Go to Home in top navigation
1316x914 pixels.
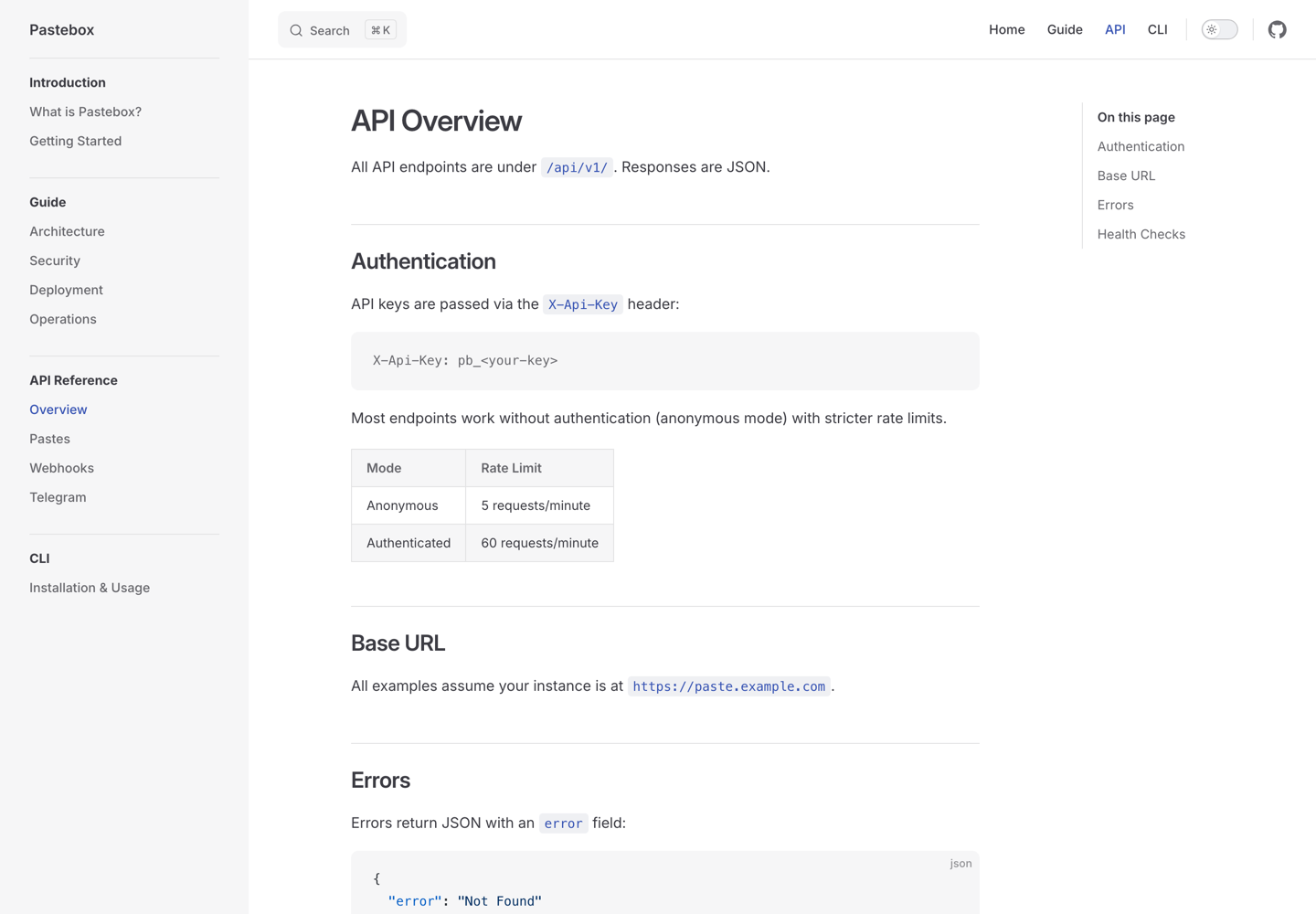1006,29
